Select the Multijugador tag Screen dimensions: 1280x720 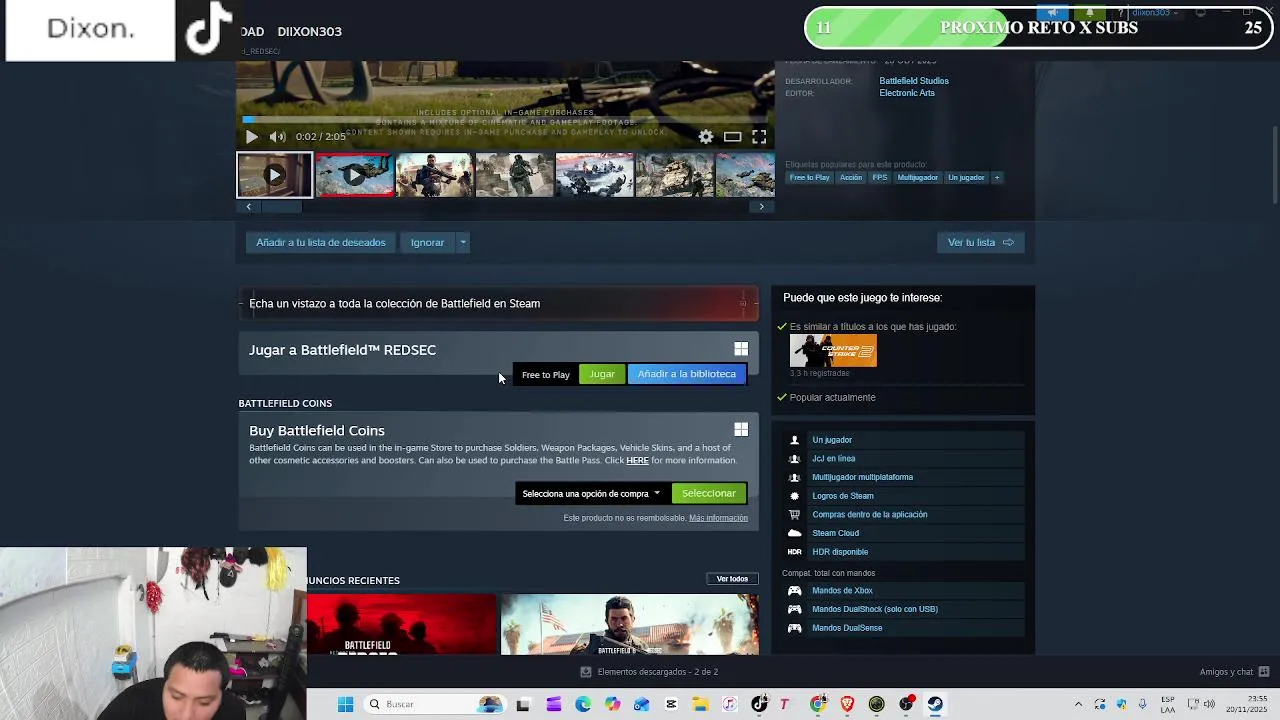(917, 178)
